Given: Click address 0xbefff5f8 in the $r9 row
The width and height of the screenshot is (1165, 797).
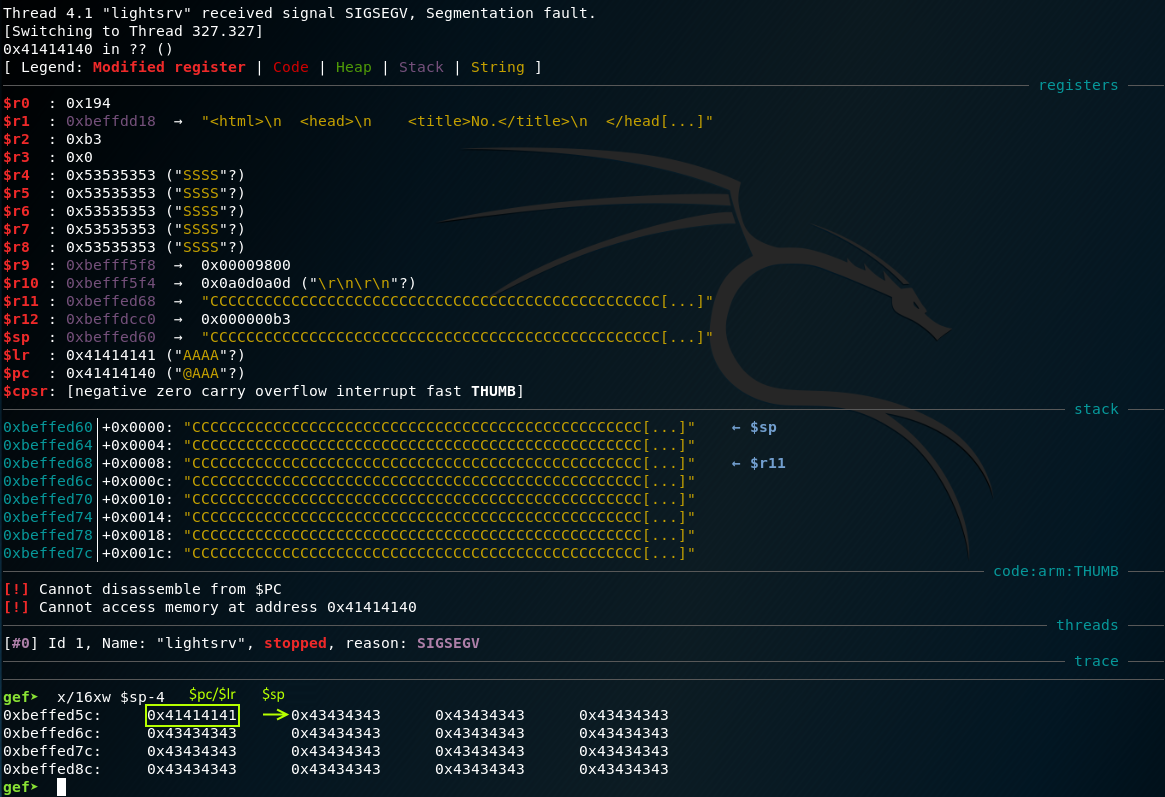Looking at the screenshot, I should coord(111,265).
